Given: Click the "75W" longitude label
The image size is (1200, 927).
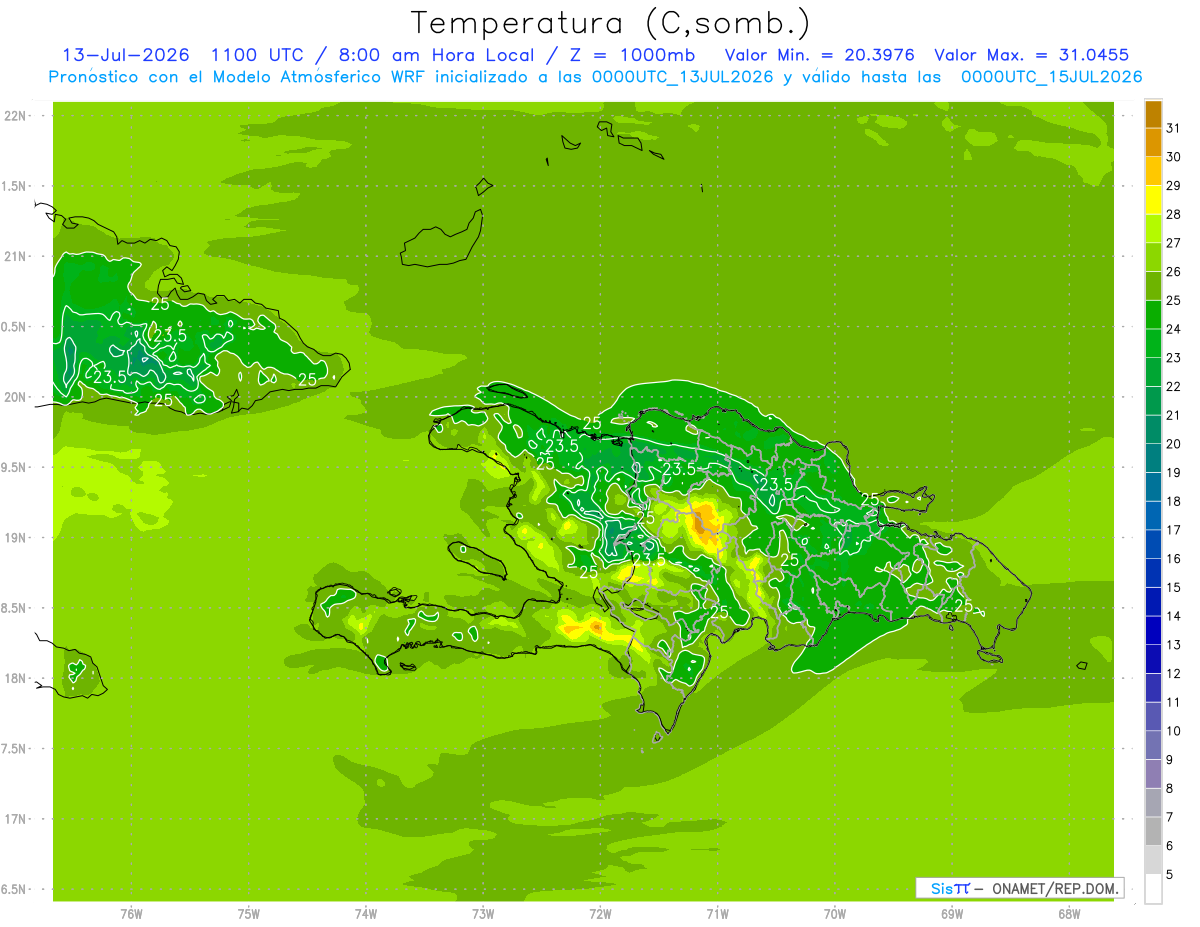Looking at the screenshot, I should click(x=249, y=913).
